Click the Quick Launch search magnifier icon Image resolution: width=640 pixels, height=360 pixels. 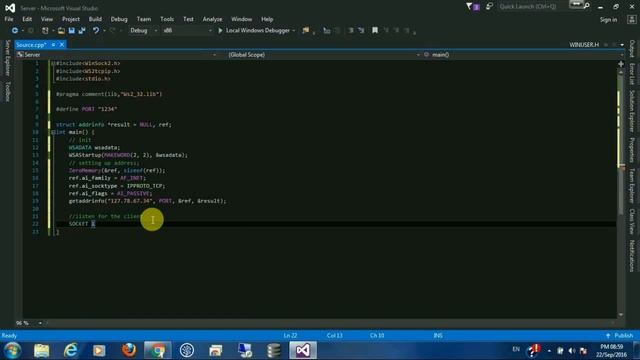[587, 7]
